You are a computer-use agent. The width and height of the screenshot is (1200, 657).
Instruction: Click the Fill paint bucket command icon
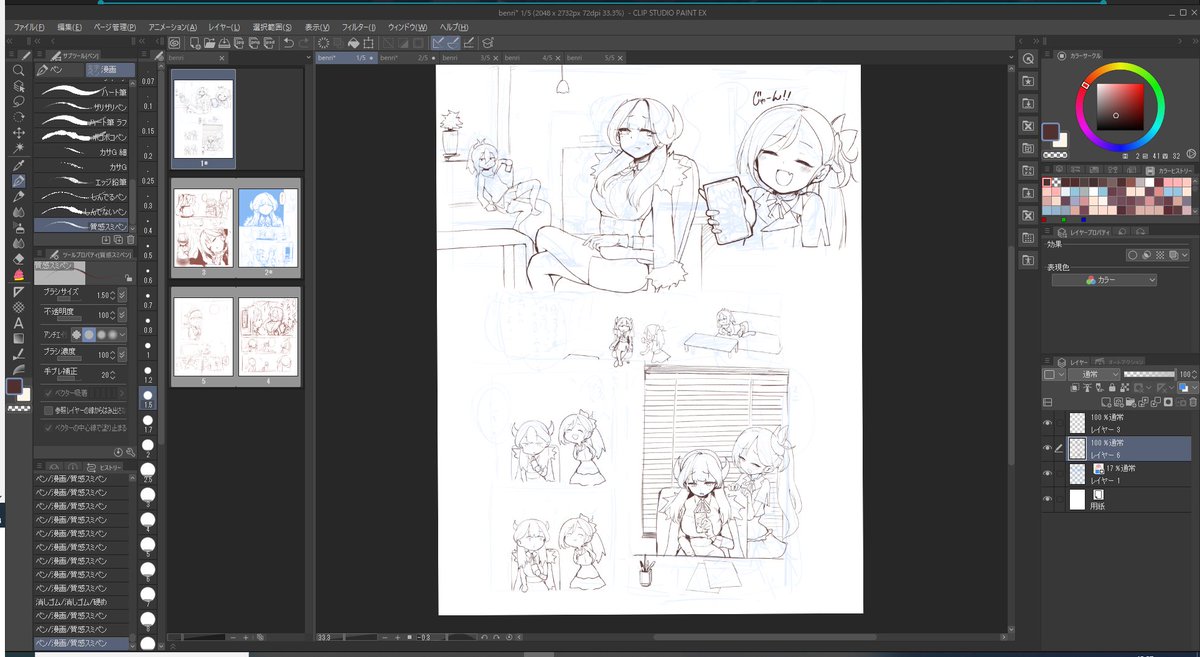click(353, 43)
